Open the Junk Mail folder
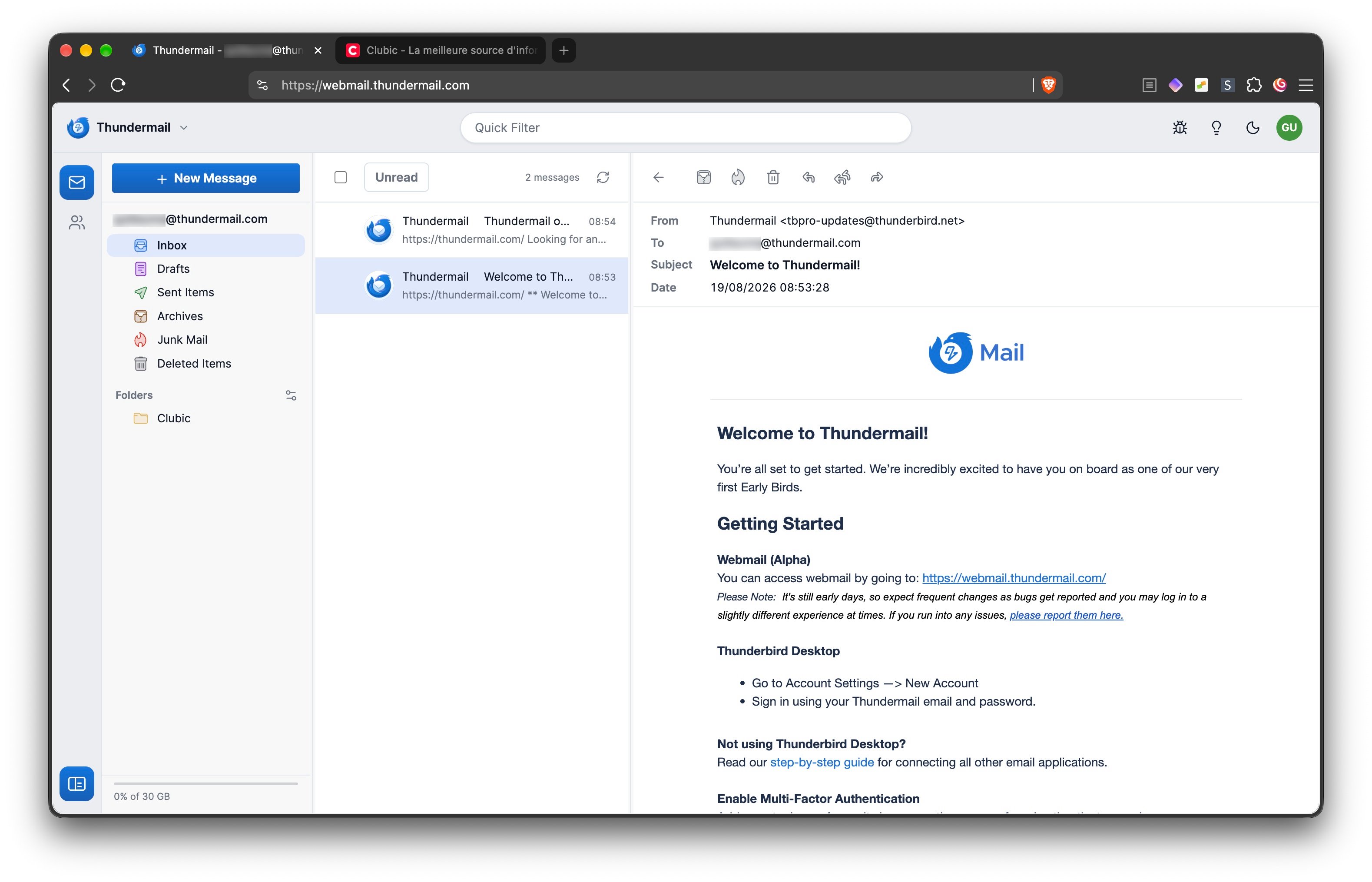Image resolution: width=1372 pixels, height=882 pixels. tap(205, 340)
